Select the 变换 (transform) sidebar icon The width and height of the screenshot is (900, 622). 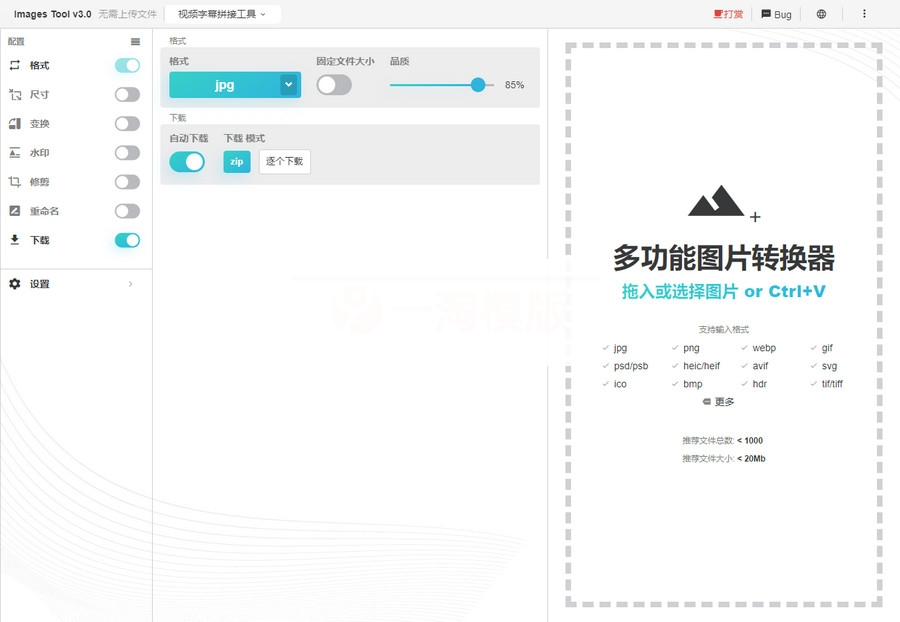[x=15, y=123]
